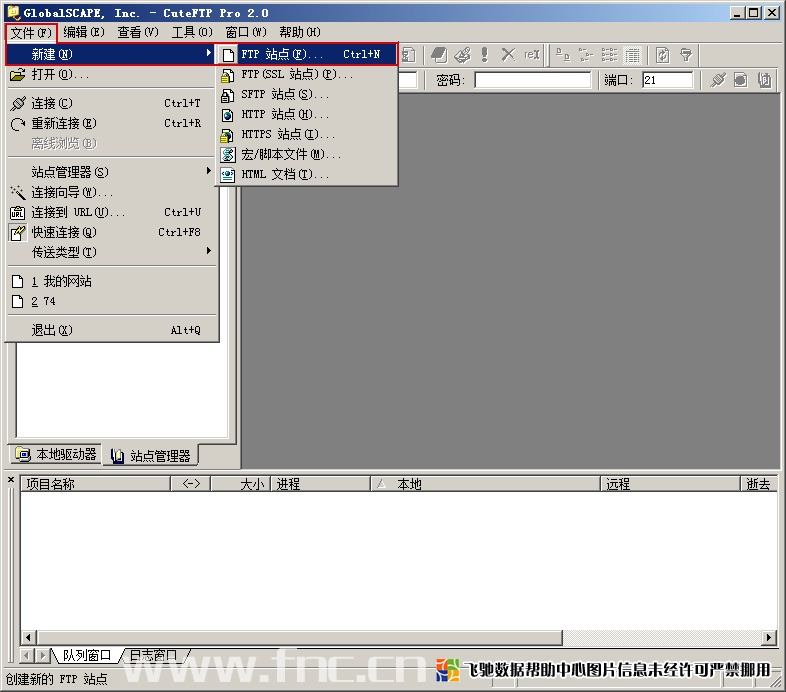Click the HTML document icon
Viewport: 786px width, 692px height.
click(228, 175)
